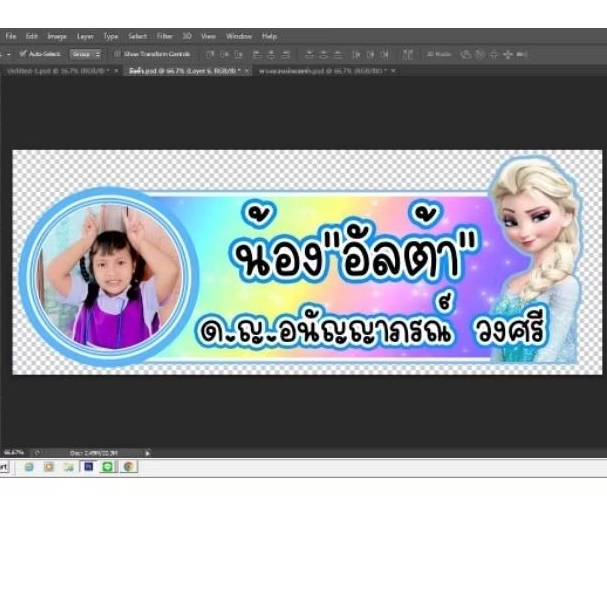Open the LINE app from the taskbar
The image size is (607, 607).
pos(108,466)
